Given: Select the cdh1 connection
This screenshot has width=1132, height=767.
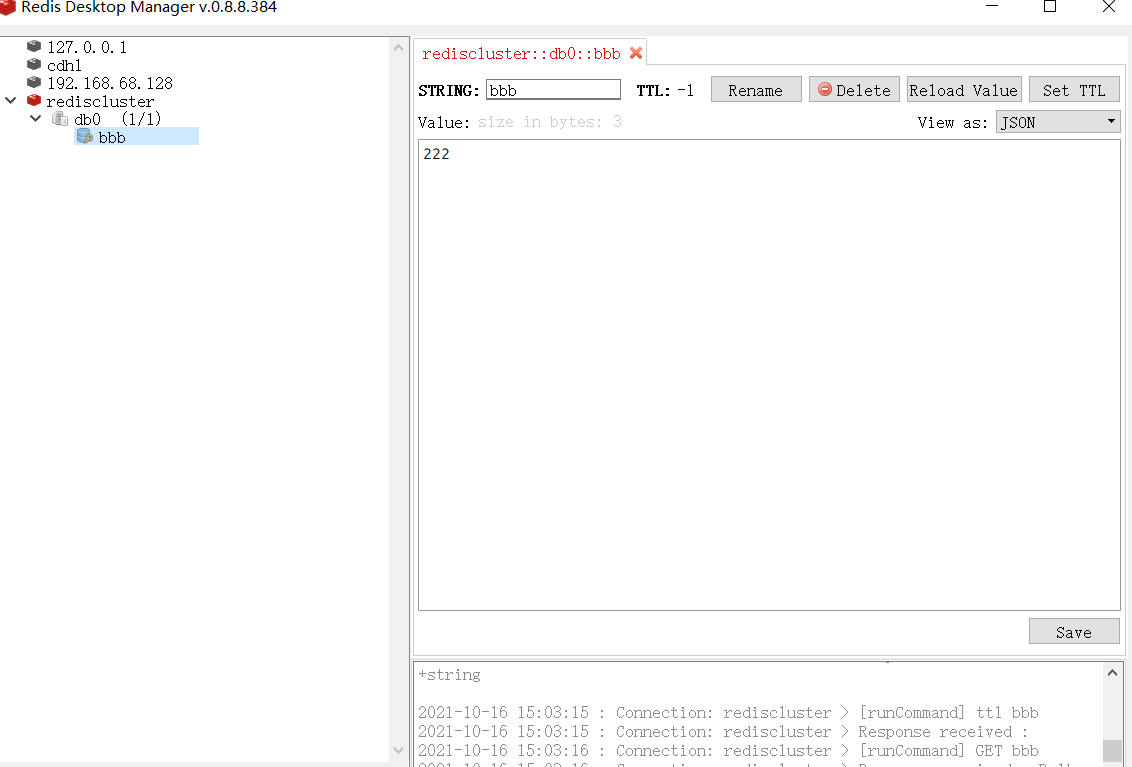Looking at the screenshot, I should point(64,65).
